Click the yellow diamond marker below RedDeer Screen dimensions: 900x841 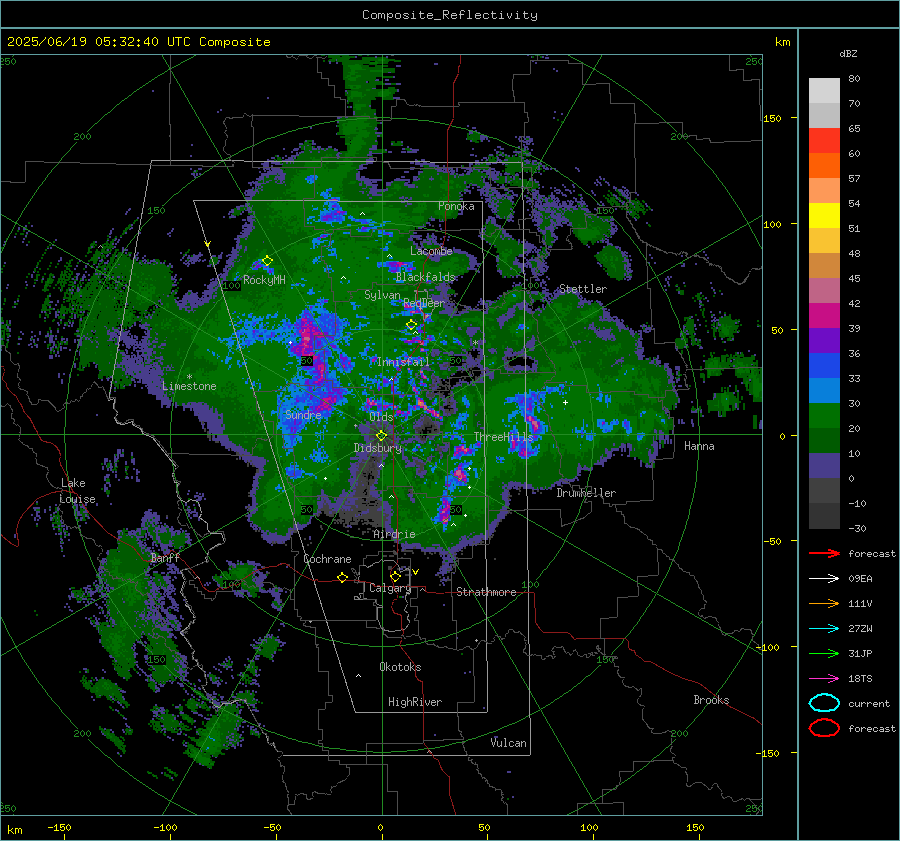[x=411, y=325]
